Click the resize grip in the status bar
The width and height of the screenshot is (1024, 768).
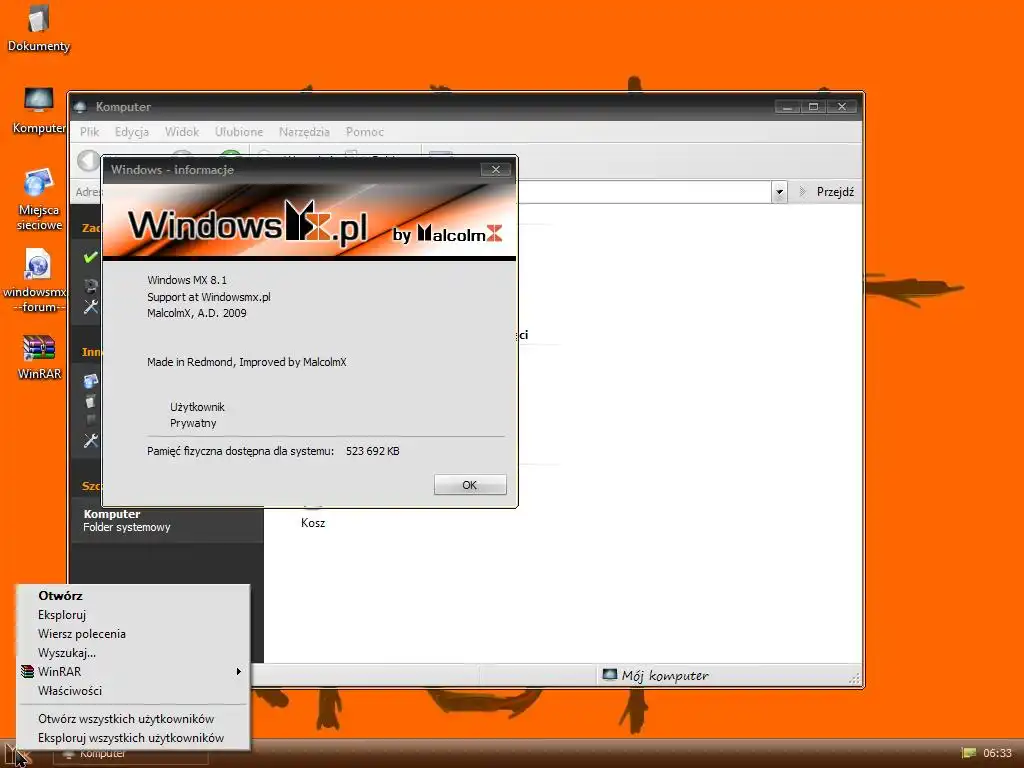point(854,679)
